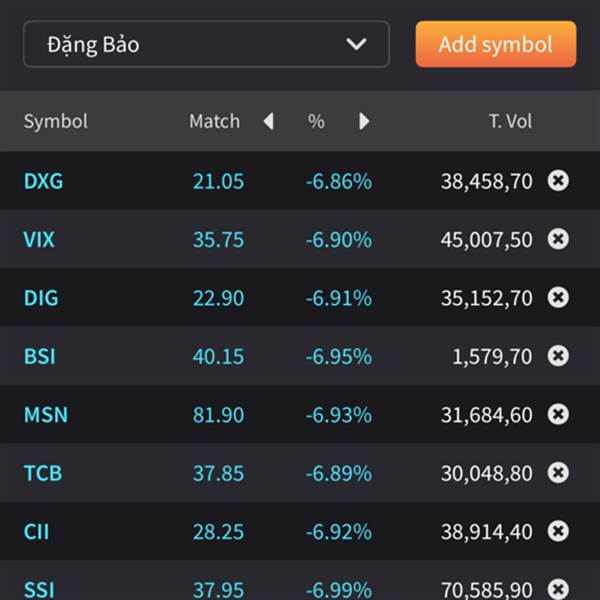Select the MSN symbol link
600x600 pixels.
click(x=46, y=414)
